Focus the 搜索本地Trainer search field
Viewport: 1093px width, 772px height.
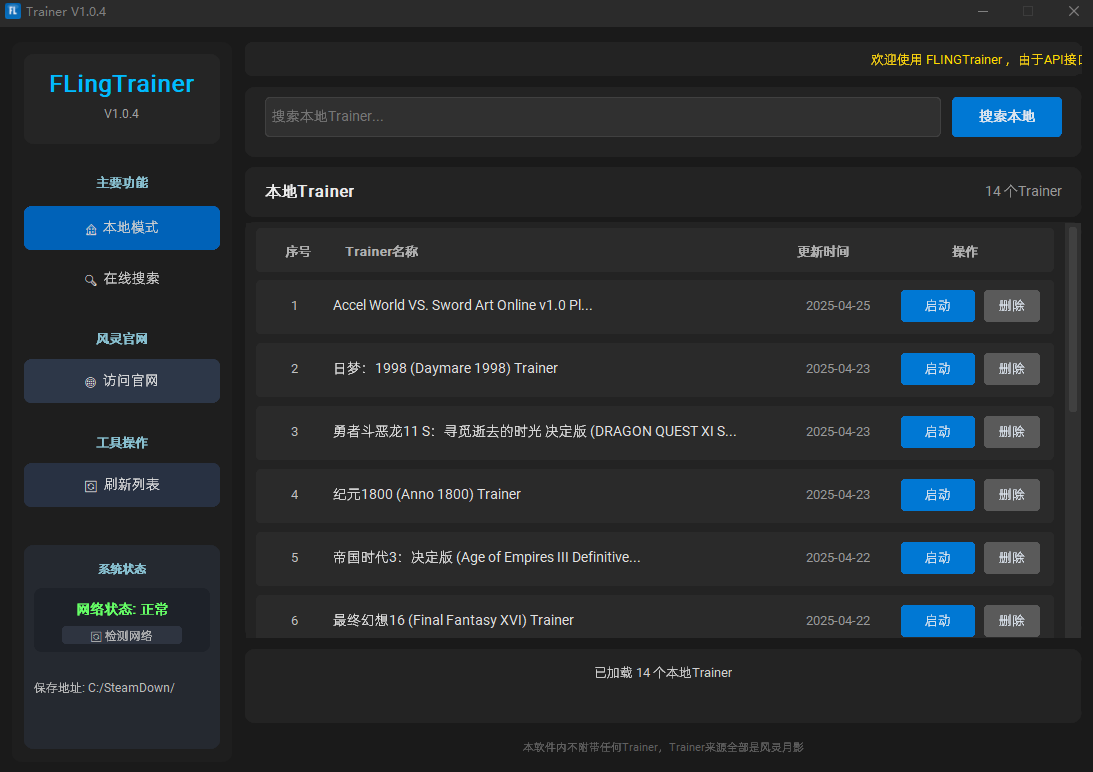(x=603, y=116)
